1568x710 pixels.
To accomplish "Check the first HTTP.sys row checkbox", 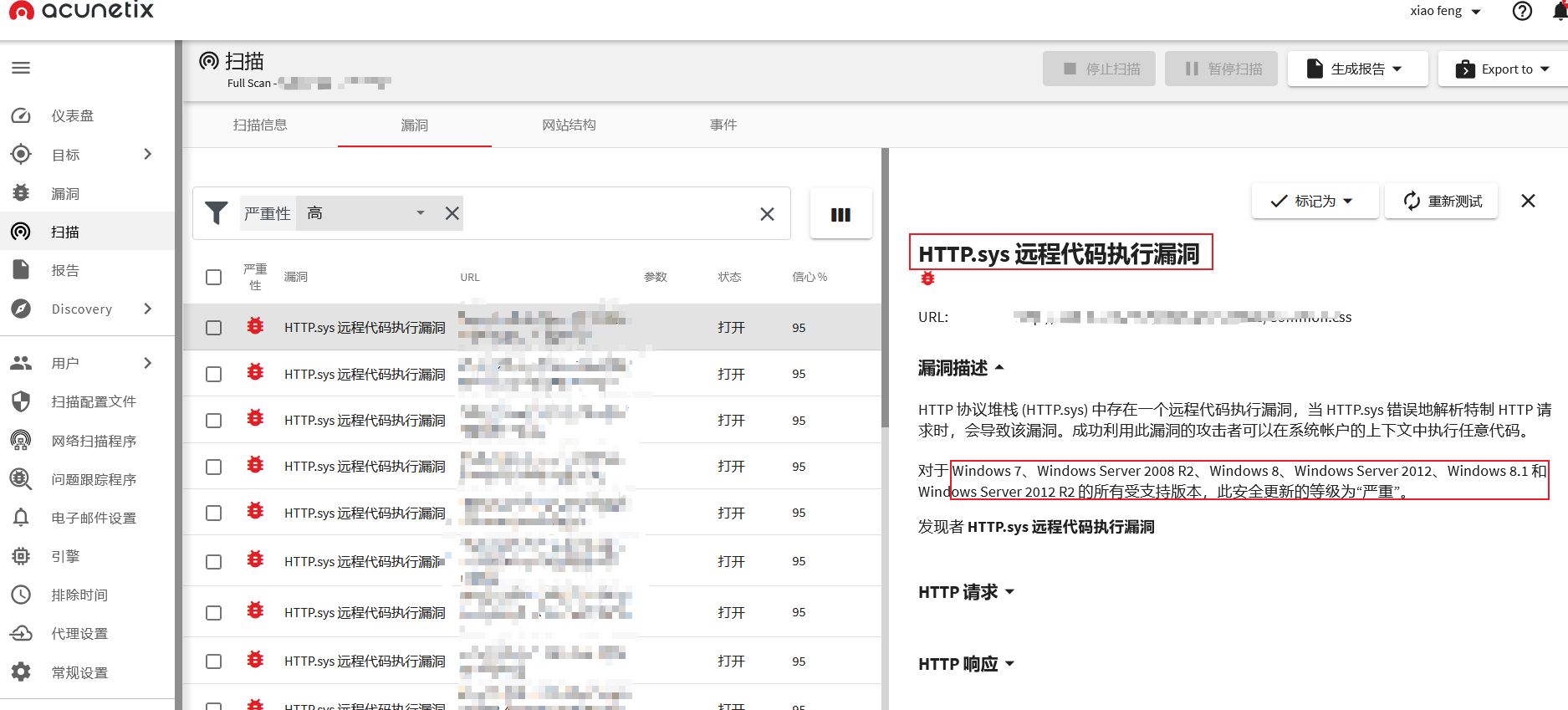I will (214, 328).
